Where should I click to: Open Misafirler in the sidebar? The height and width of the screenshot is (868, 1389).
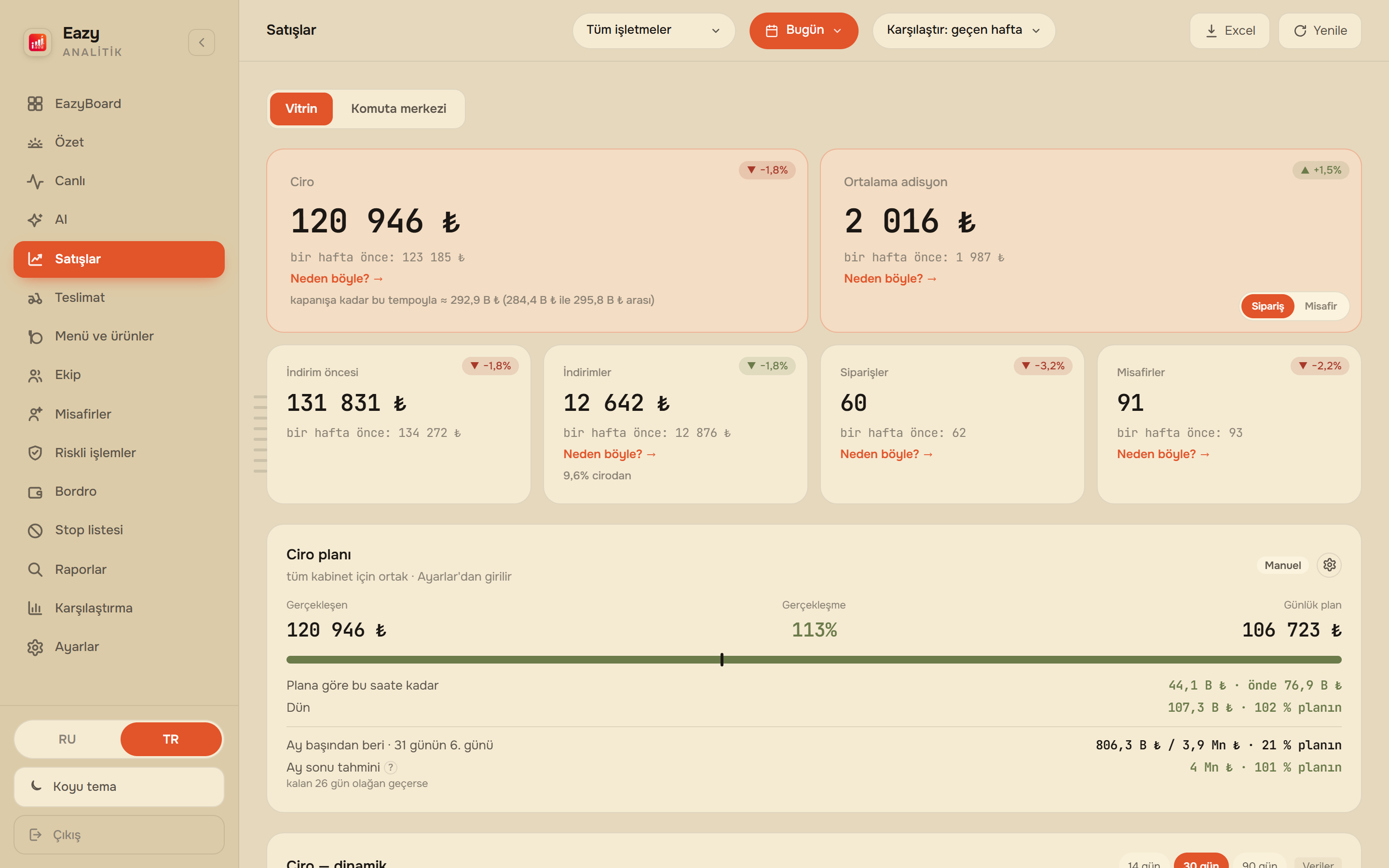pyautogui.click(x=119, y=414)
